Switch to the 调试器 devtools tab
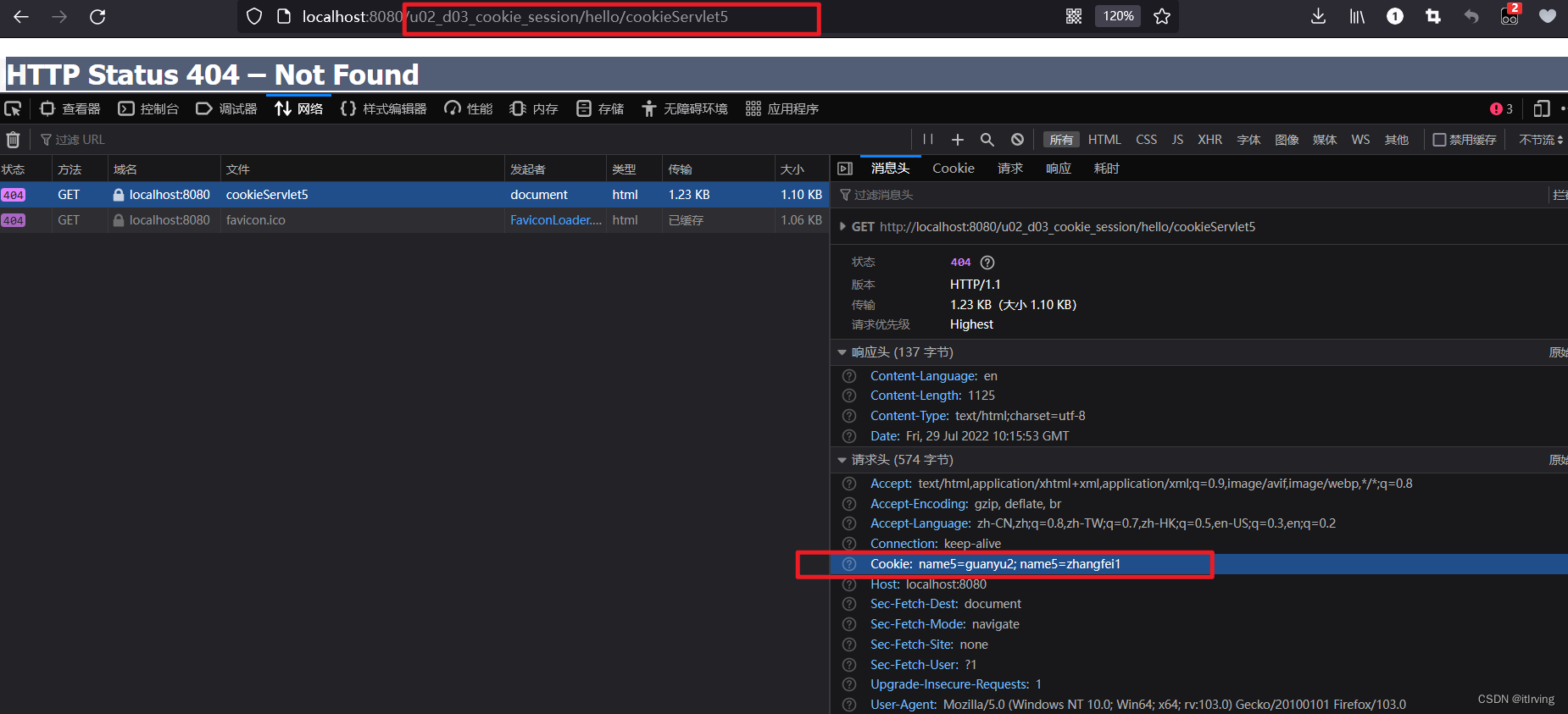Screen dimensions: 1568x714 [x=226, y=108]
